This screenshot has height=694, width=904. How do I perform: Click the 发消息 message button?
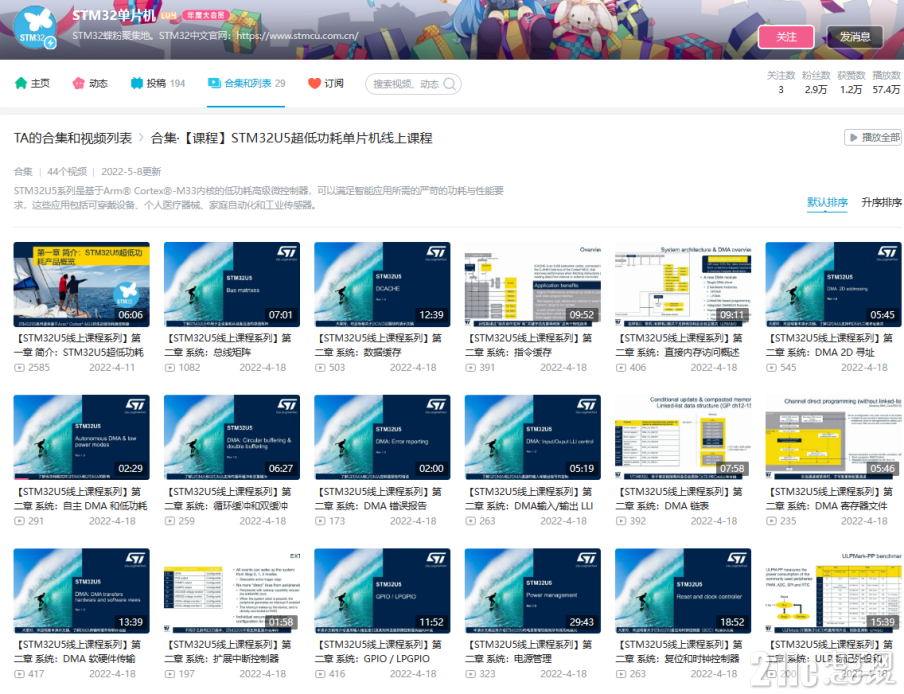(855, 37)
